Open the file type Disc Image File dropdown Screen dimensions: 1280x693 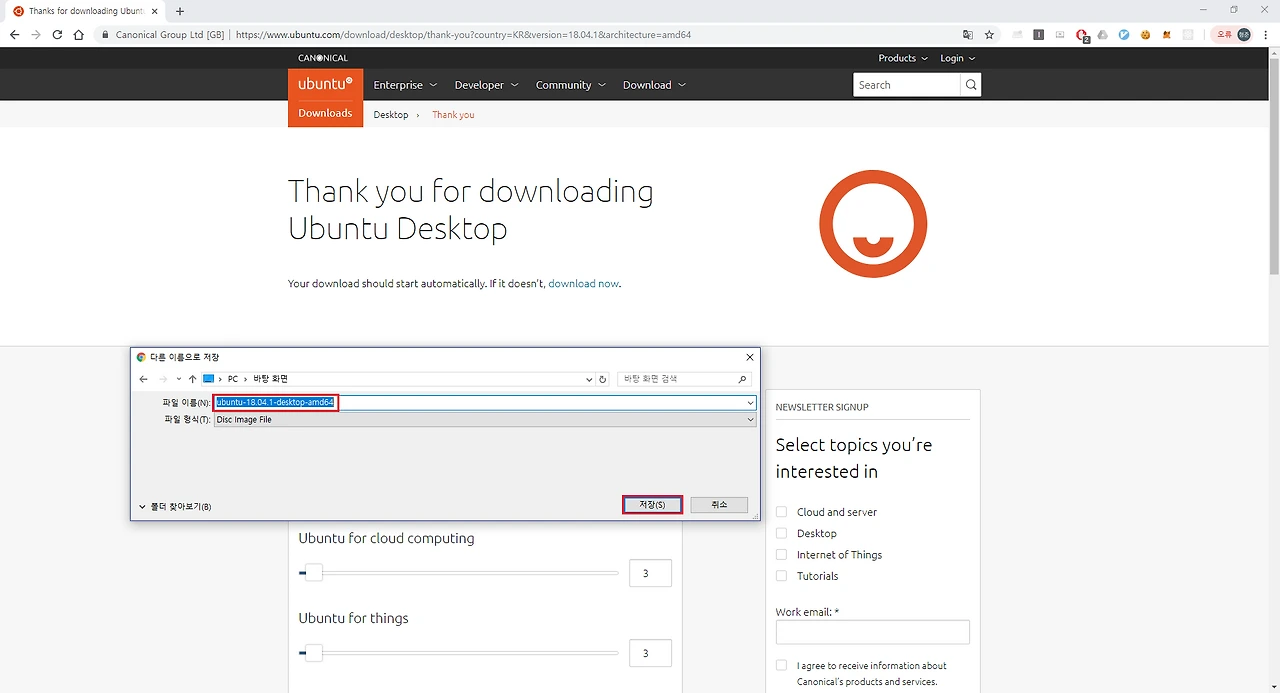click(x=485, y=420)
